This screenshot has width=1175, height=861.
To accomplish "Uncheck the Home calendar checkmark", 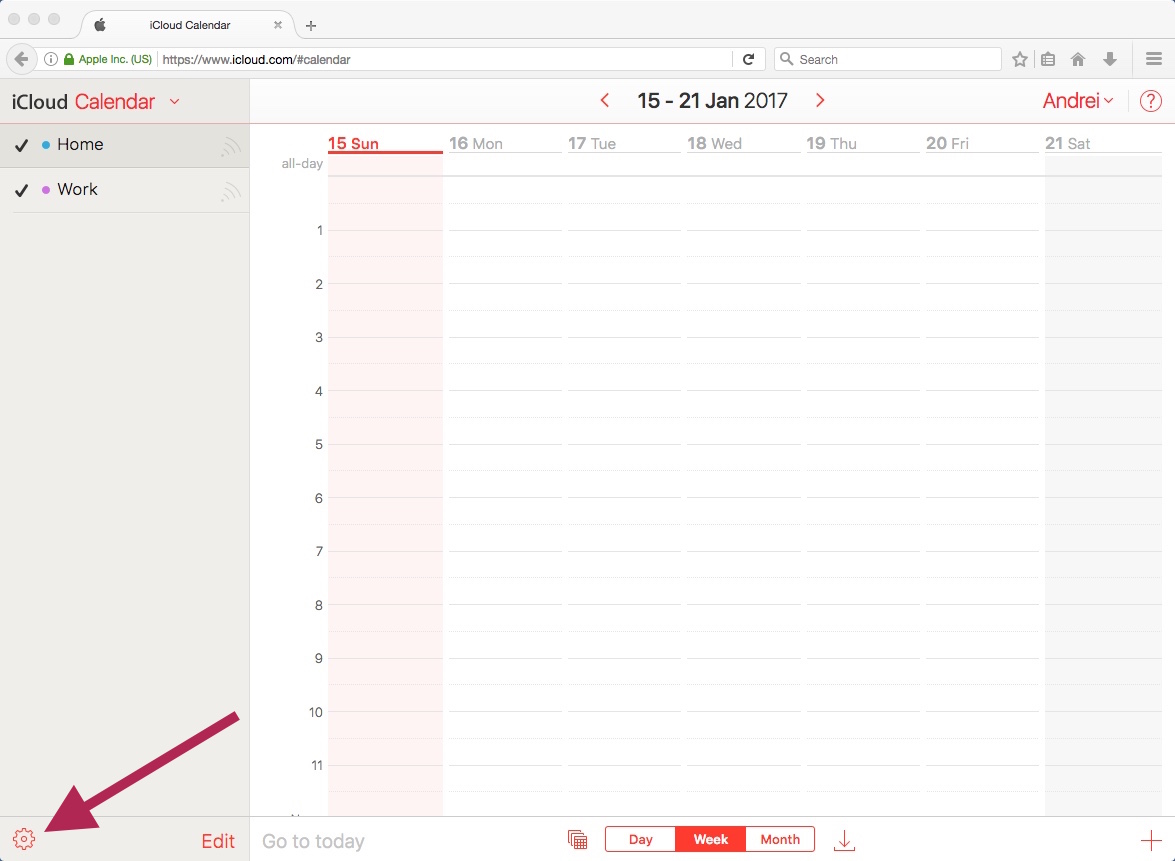I will (x=22, y=145).
